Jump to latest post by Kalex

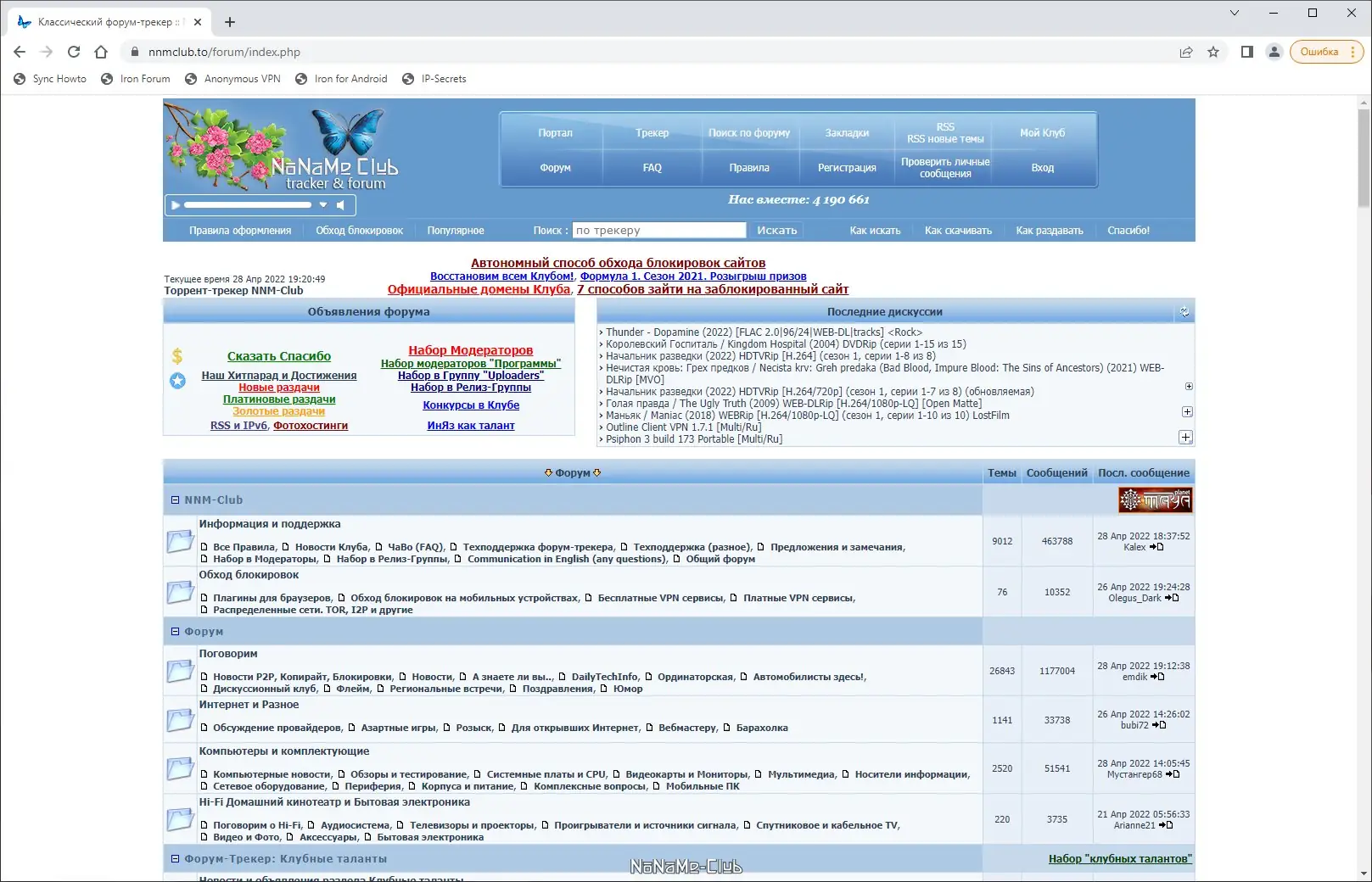tap(1156, 547)
